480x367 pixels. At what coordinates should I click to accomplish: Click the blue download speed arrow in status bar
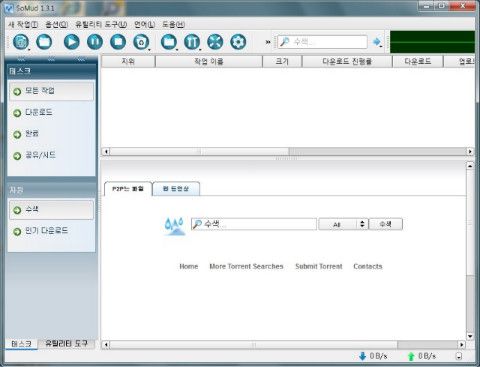click(363, 356)
